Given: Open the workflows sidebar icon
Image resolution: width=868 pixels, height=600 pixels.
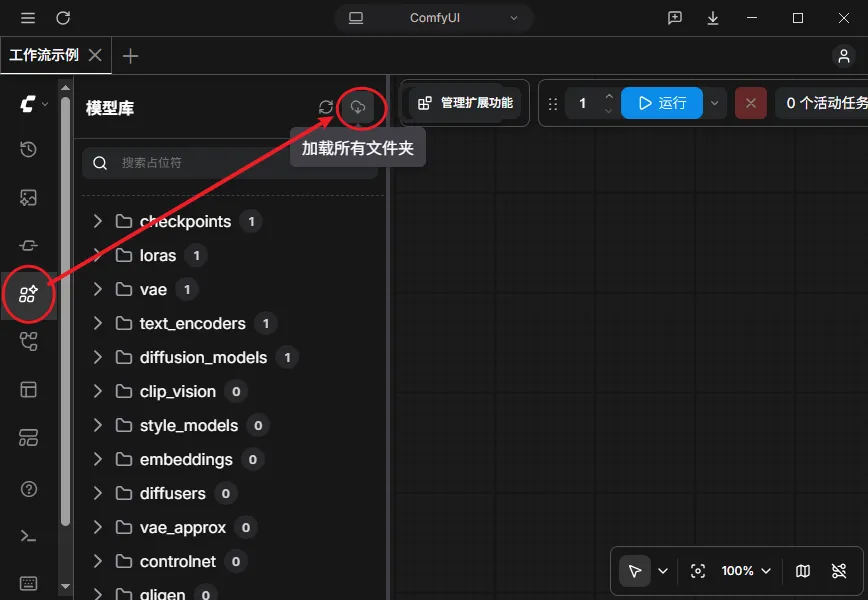Looking at the screenshot, I should coord(28,342).
